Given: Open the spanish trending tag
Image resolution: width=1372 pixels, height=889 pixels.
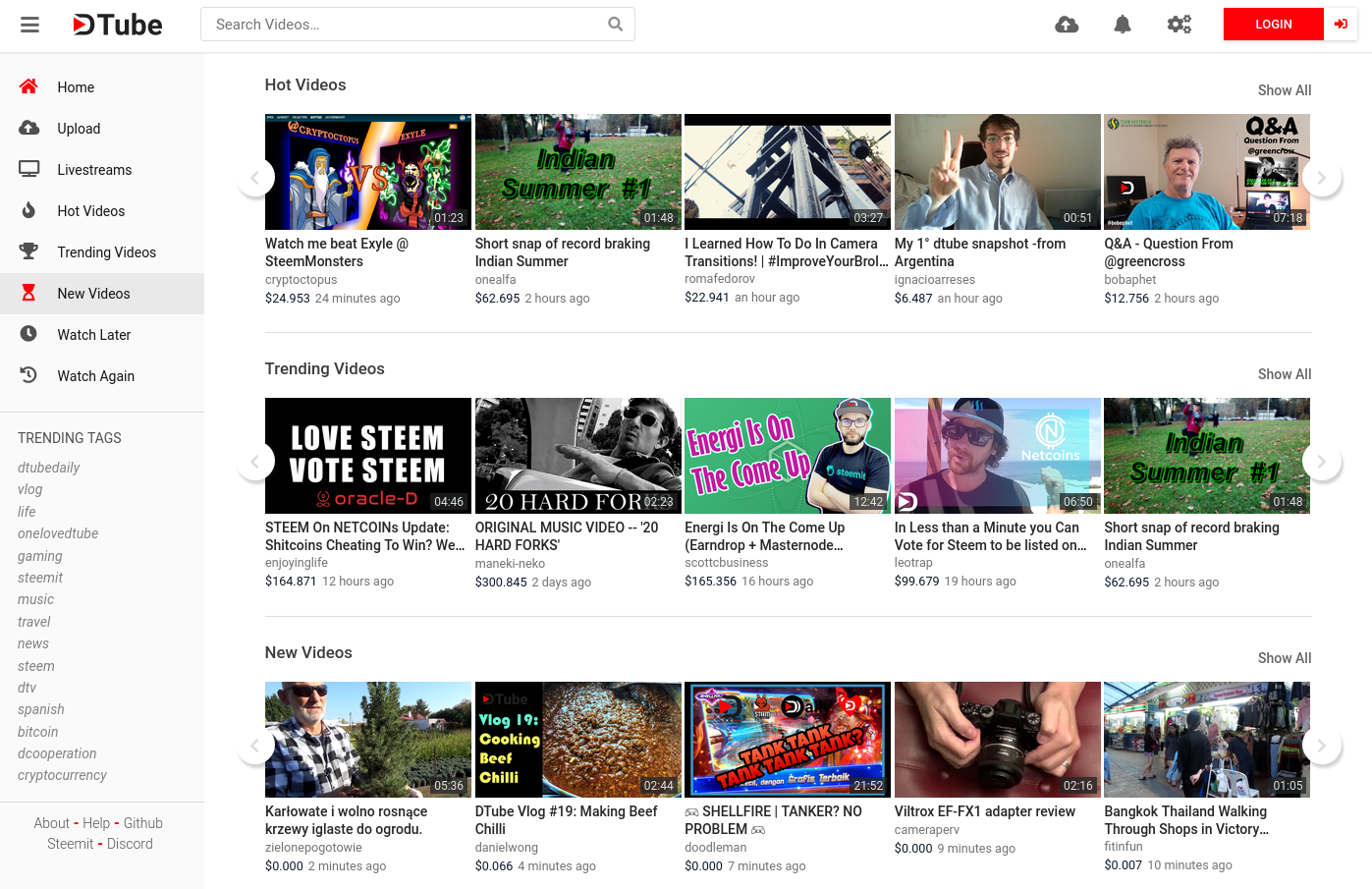Looking at the screenshot, I should (41, 709).
